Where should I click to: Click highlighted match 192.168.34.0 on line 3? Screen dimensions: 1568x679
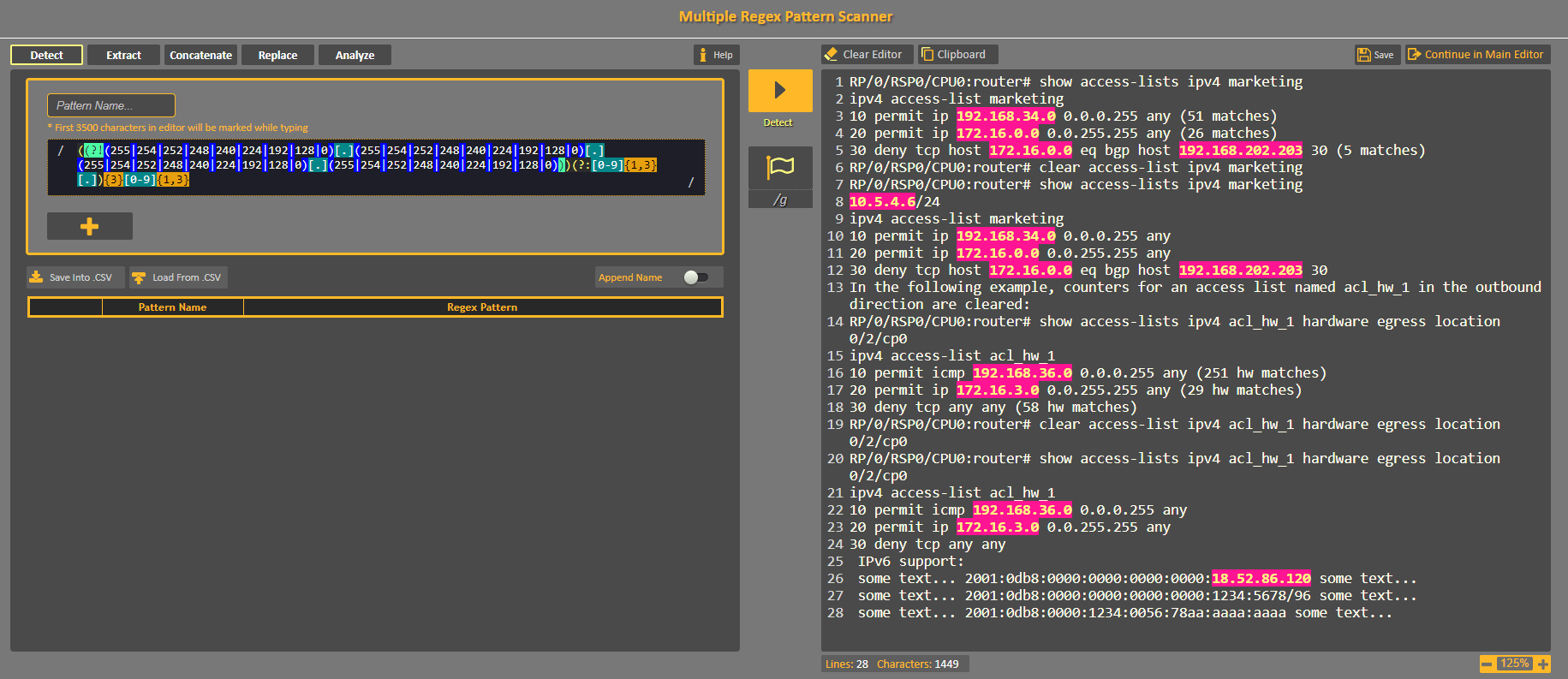tap(1005, 116)
